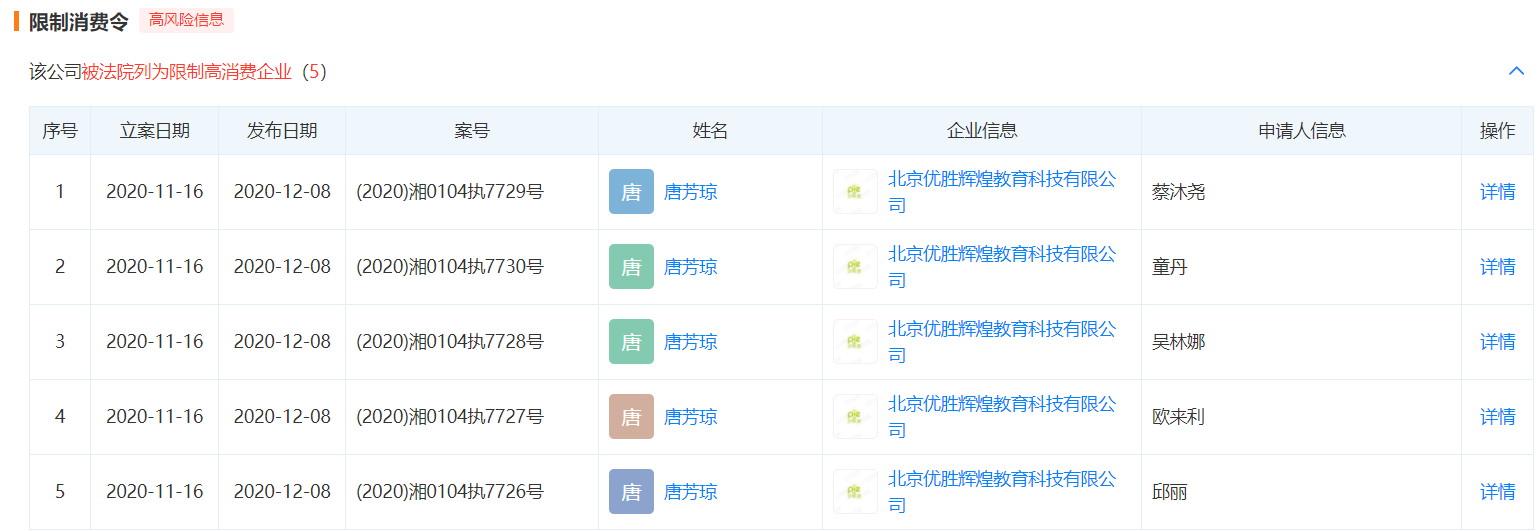Open 北京优胜辉煌教育科技有限公司 link in row 2
Image resolution: width=1537 pixels, height=531 pixels.
pos(1001,255)
